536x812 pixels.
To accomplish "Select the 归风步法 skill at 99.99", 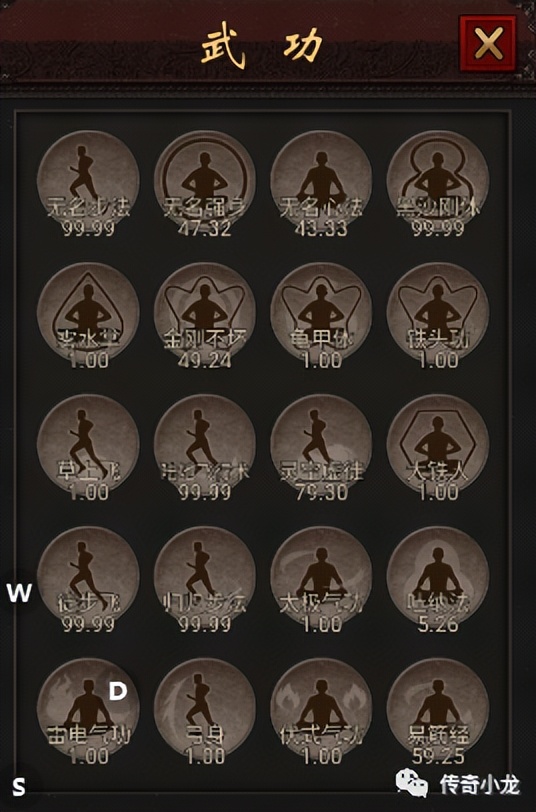I will [x=205, y=577].
